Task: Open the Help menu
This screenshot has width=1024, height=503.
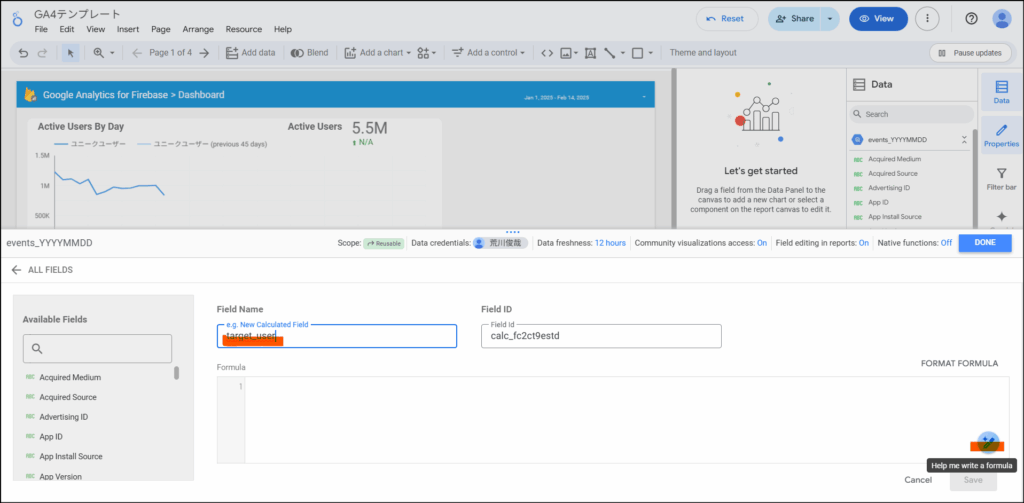Action: 283,29
